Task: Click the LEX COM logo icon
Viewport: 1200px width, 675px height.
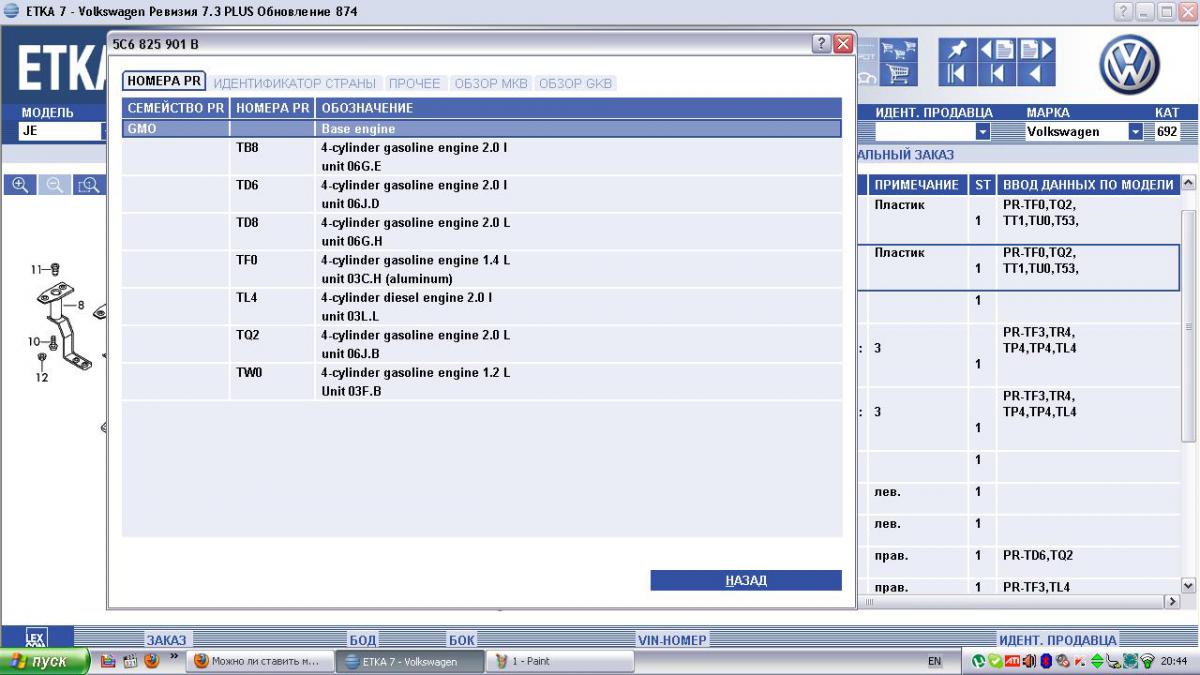Action: click(36, 639)
